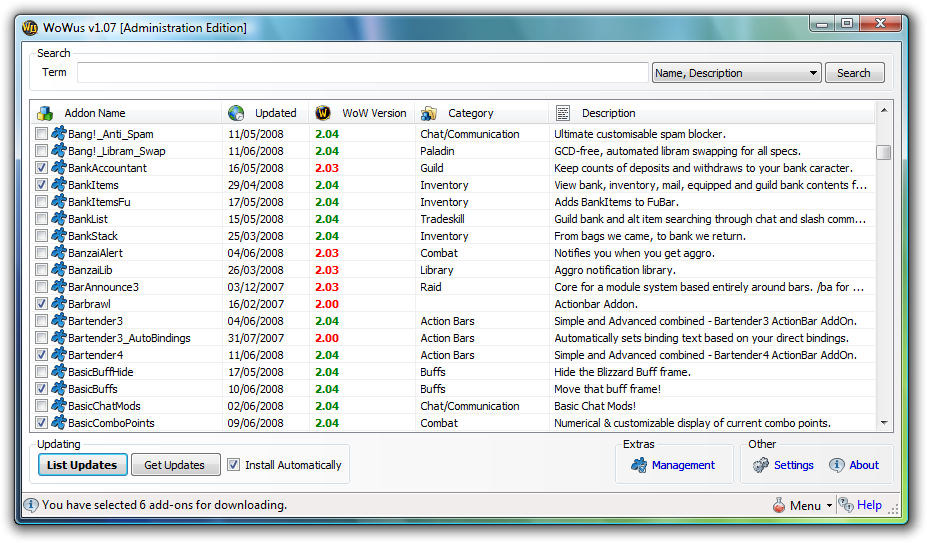Click the addon list scrollbar thumb

(884, 152)
